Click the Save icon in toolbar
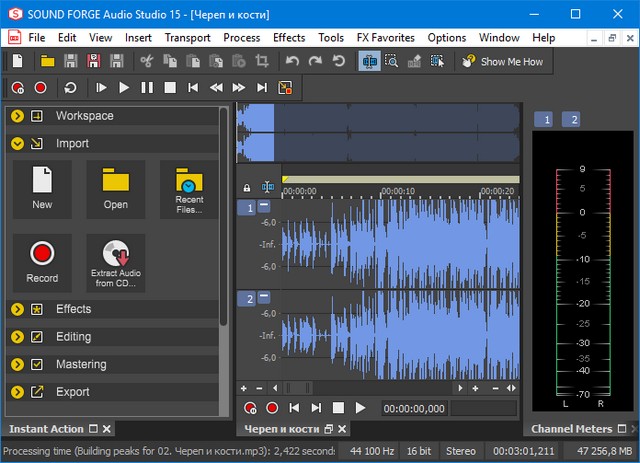This screenshot has height=463, width=640. (72, 62)
